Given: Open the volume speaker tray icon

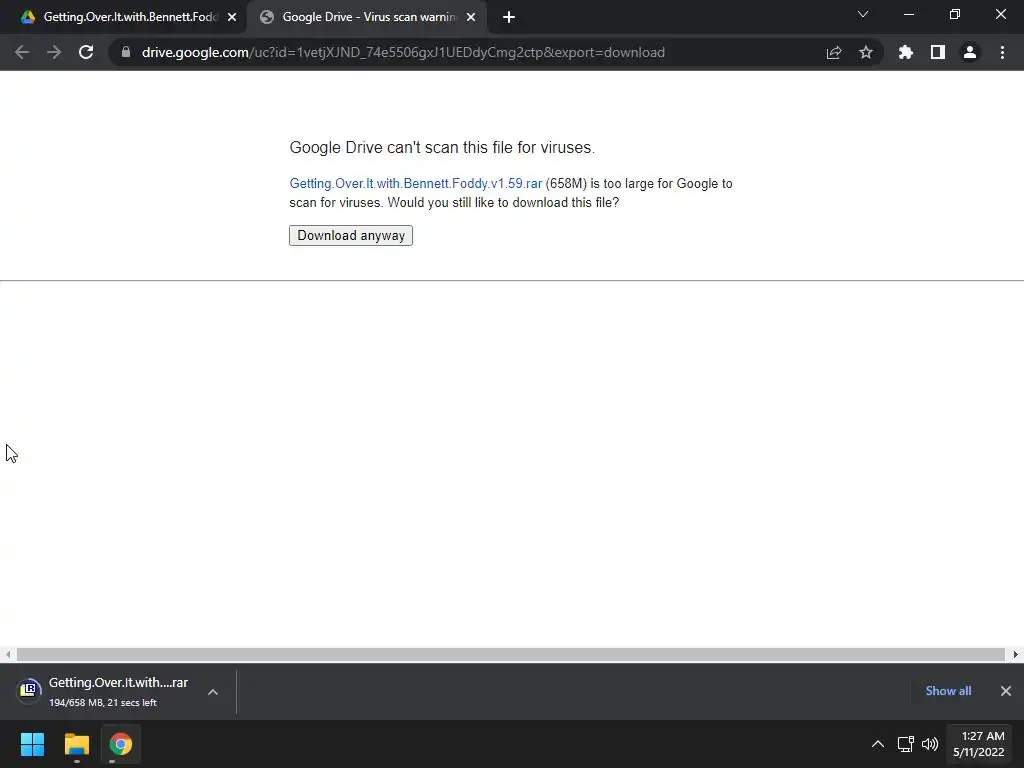Looking at the screenshot, I should [930, 744].
